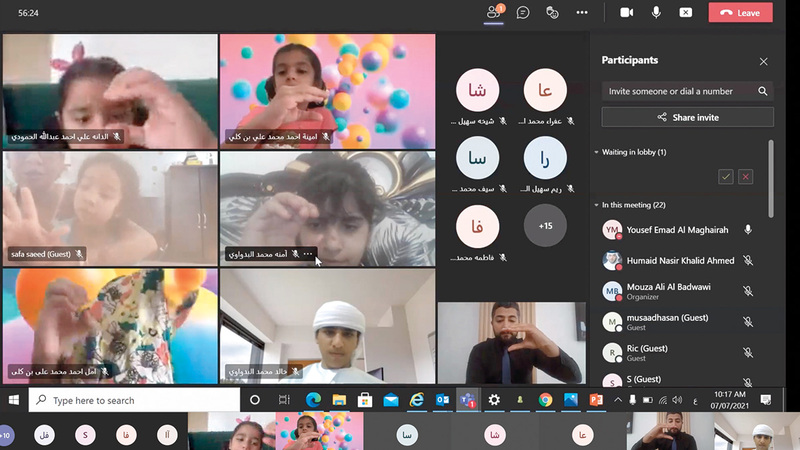Open the more actions ellipsis menu
This screenshot has height=450, width=800.
pos(582,12)
